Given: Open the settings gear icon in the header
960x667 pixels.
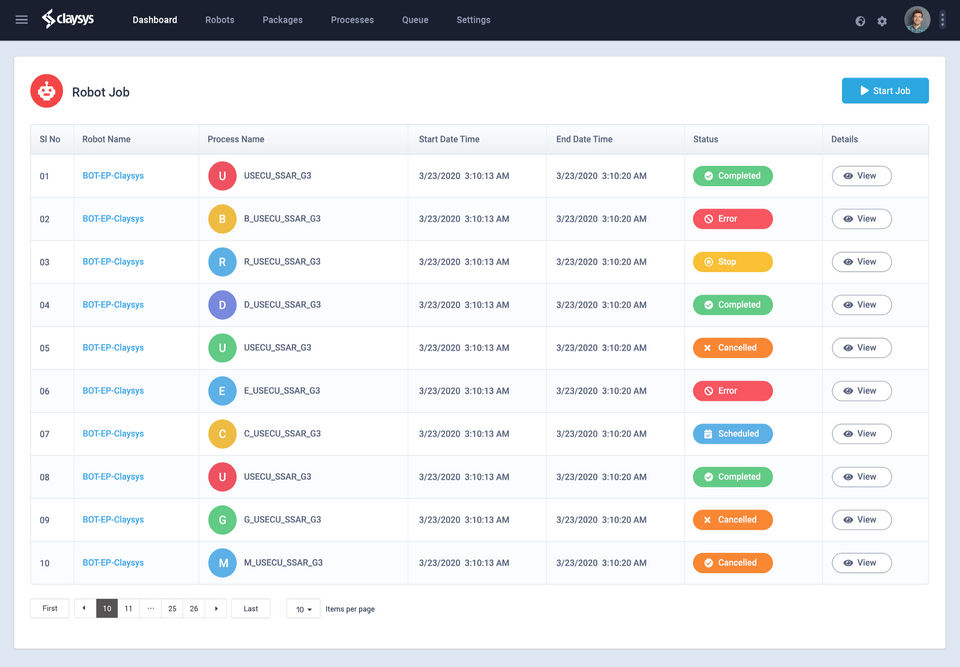Looking at the screenshot, I should (882, 21).
